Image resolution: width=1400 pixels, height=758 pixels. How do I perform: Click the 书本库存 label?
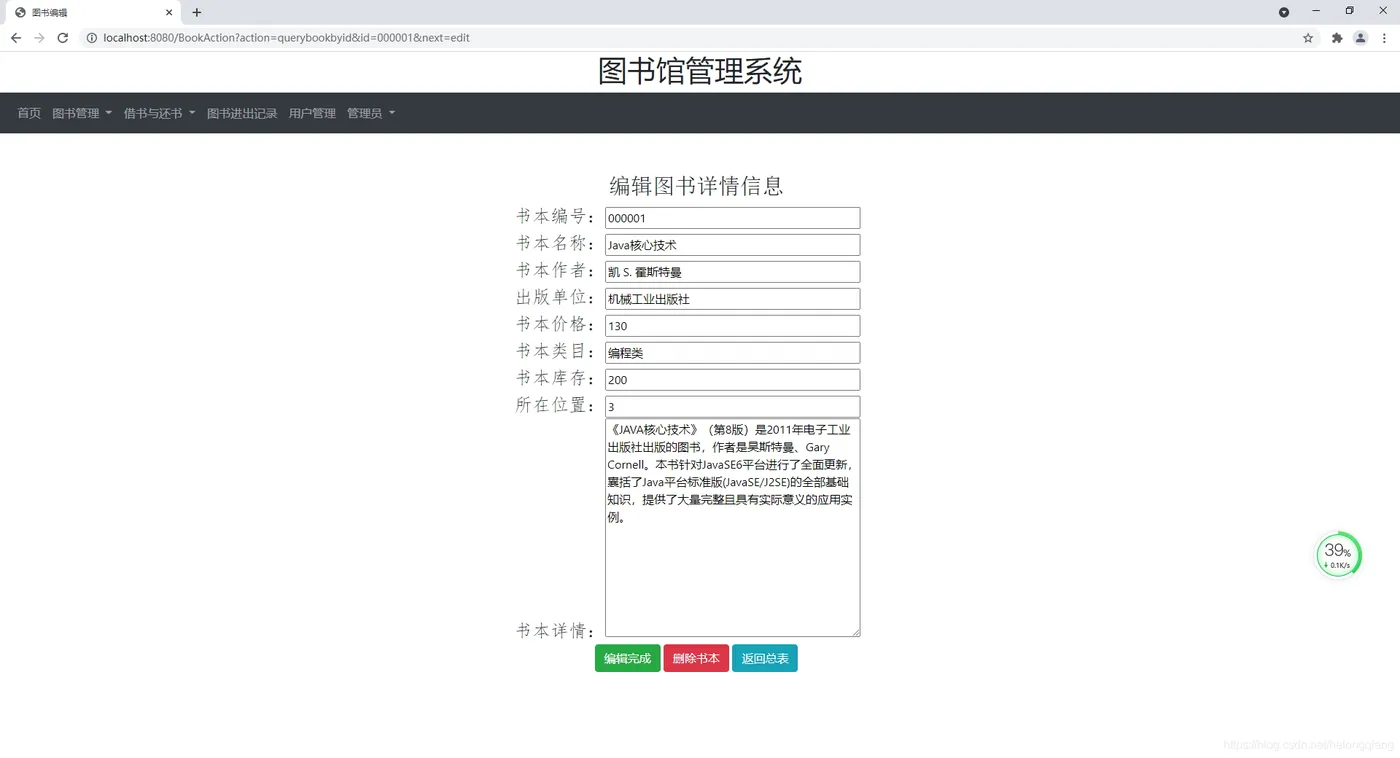[556, 379]
